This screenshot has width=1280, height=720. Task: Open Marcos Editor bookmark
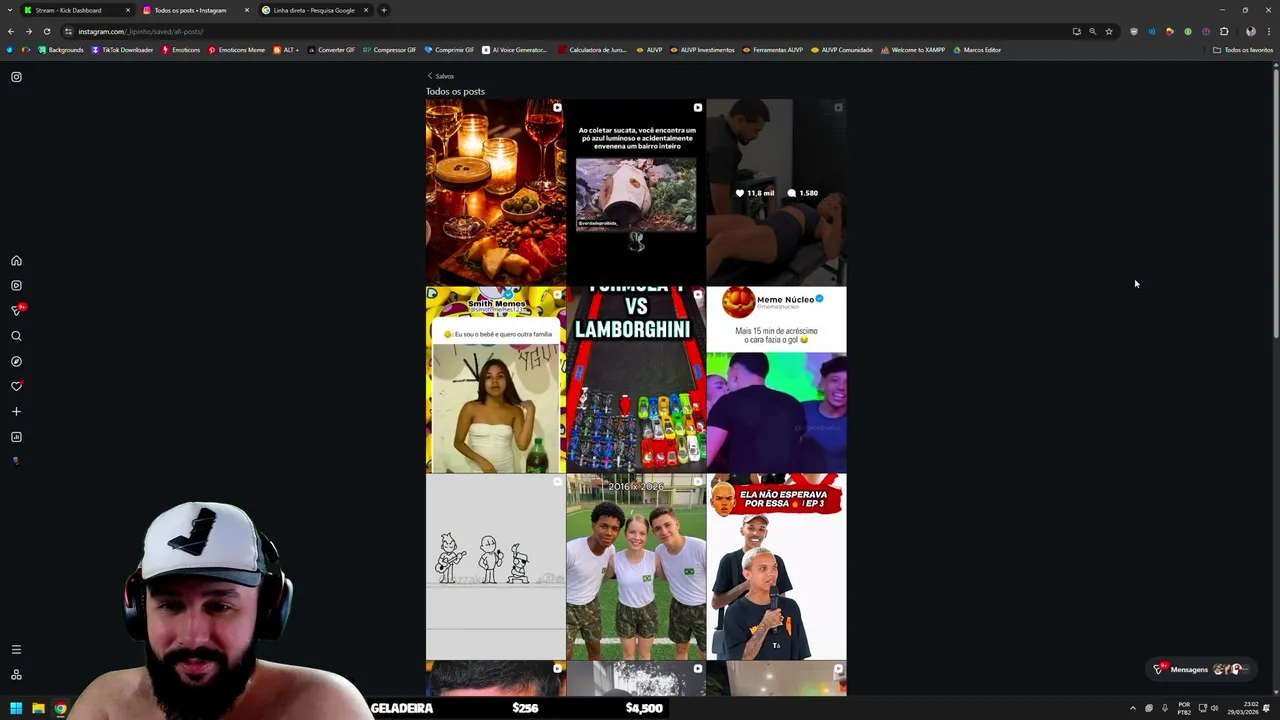pyautogui.click(x=977, y=50)
